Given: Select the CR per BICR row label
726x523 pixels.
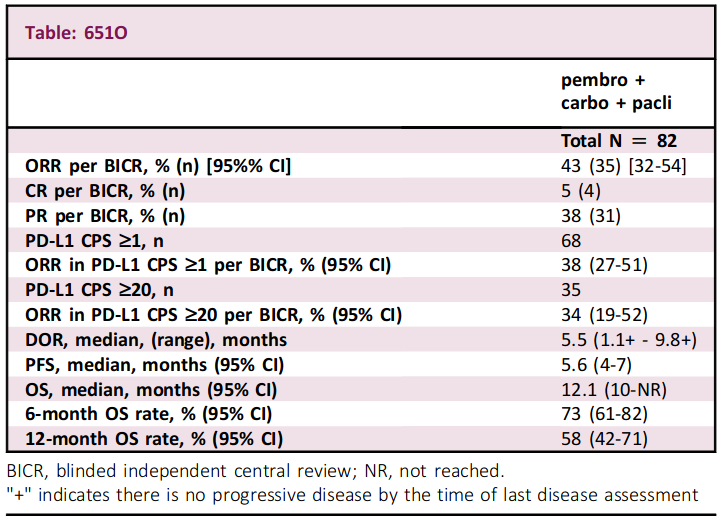Looking at the screenshot, I should point(105,191).
